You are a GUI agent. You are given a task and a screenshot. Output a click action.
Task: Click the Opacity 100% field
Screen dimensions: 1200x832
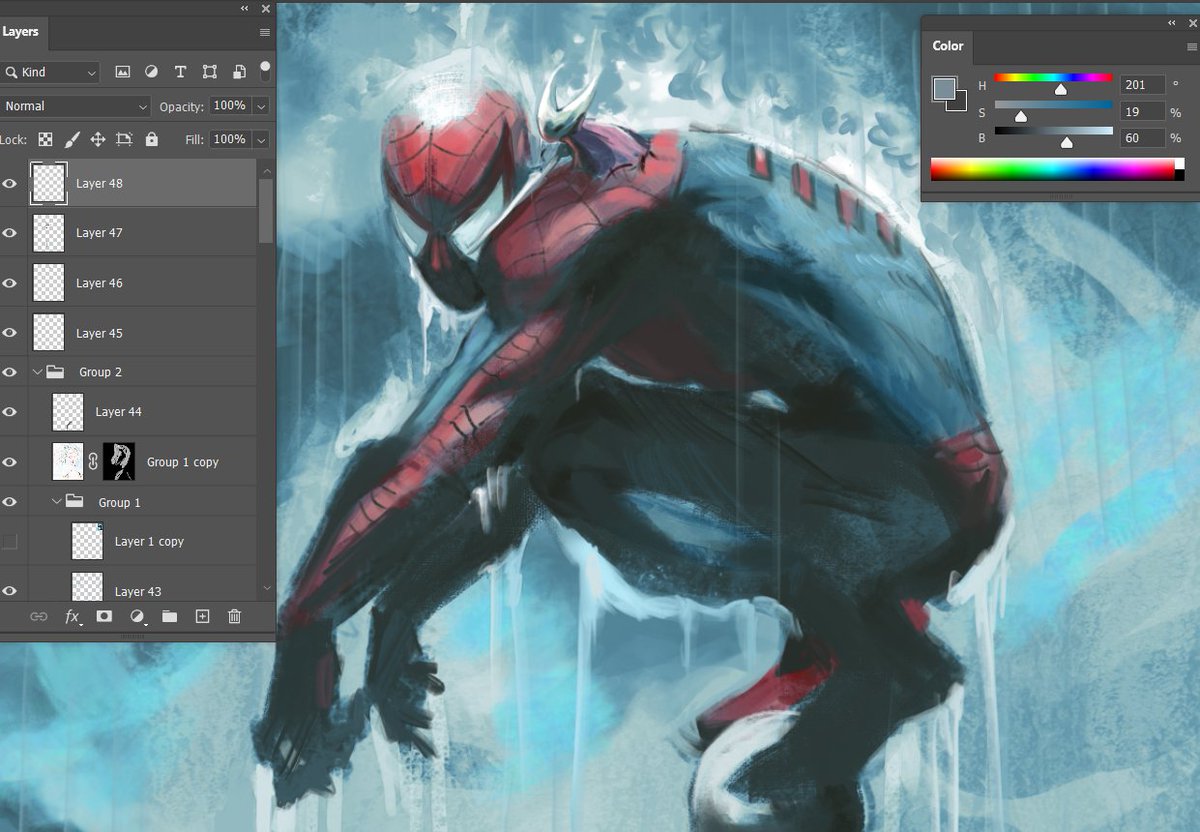(230, 106)
